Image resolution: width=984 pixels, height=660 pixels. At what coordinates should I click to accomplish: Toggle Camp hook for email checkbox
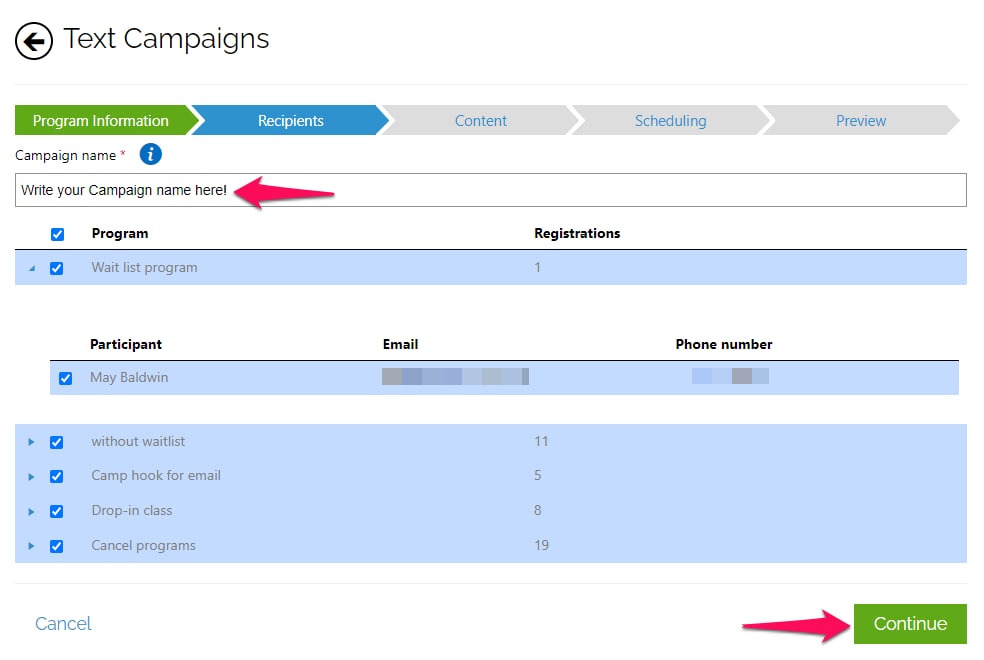pos(57,476)
